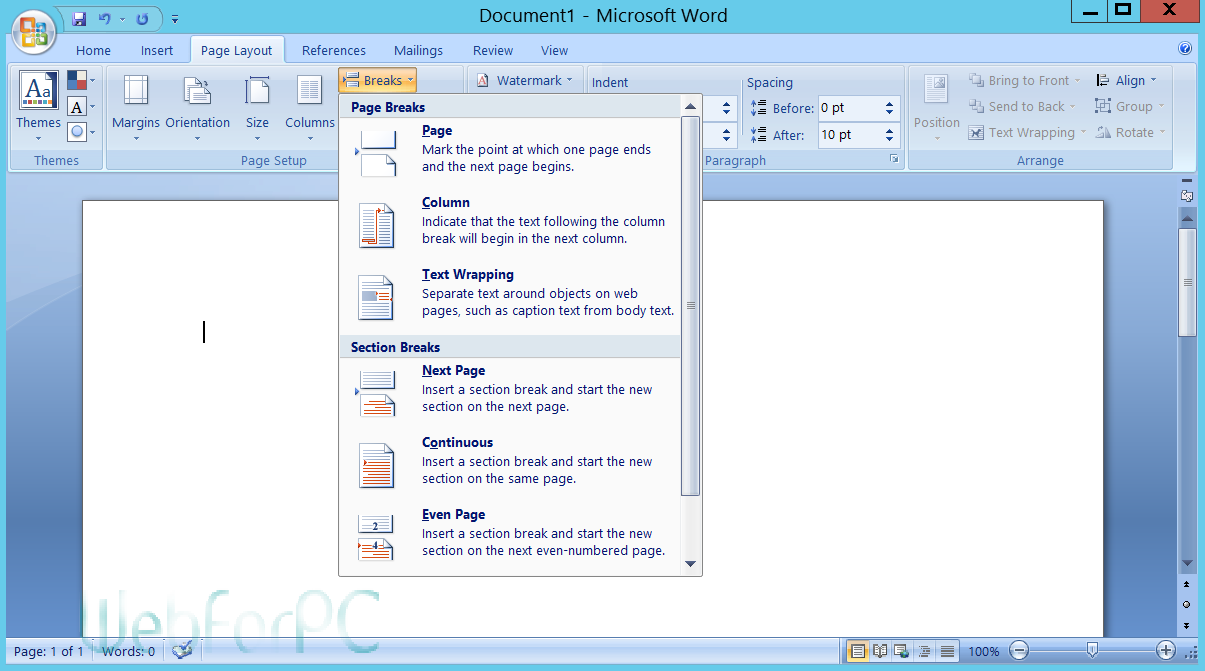This screenshot has width=1205, height=671.
Task: Save document from Quick Access toolbar
Action: pyautogui.click(x=79, y=18)
